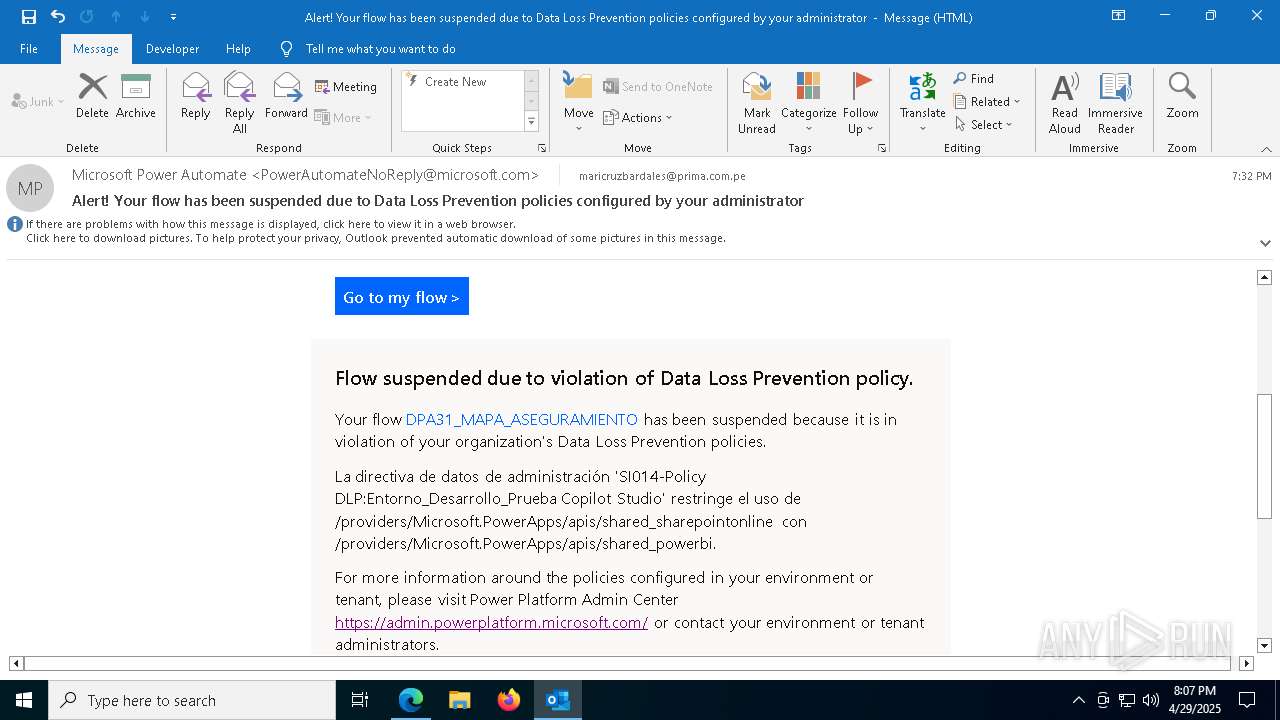Open the volume control in system tray

(1151, 700)
